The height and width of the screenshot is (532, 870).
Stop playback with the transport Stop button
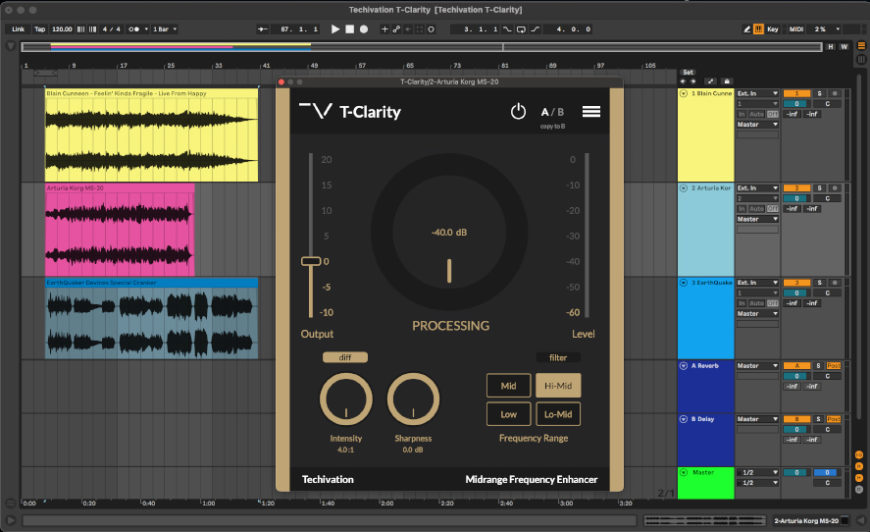350,29
